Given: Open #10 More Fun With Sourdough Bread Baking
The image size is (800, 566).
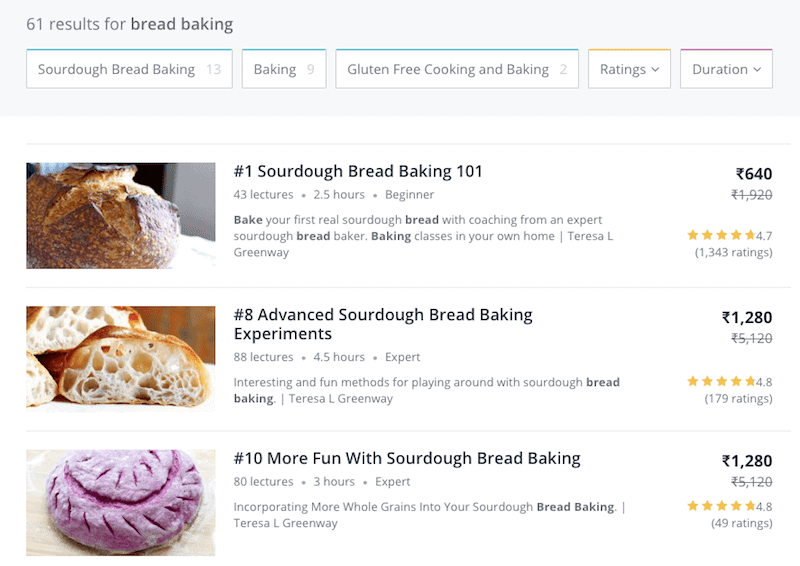Looking at the screenshot, I should point(407,458).
